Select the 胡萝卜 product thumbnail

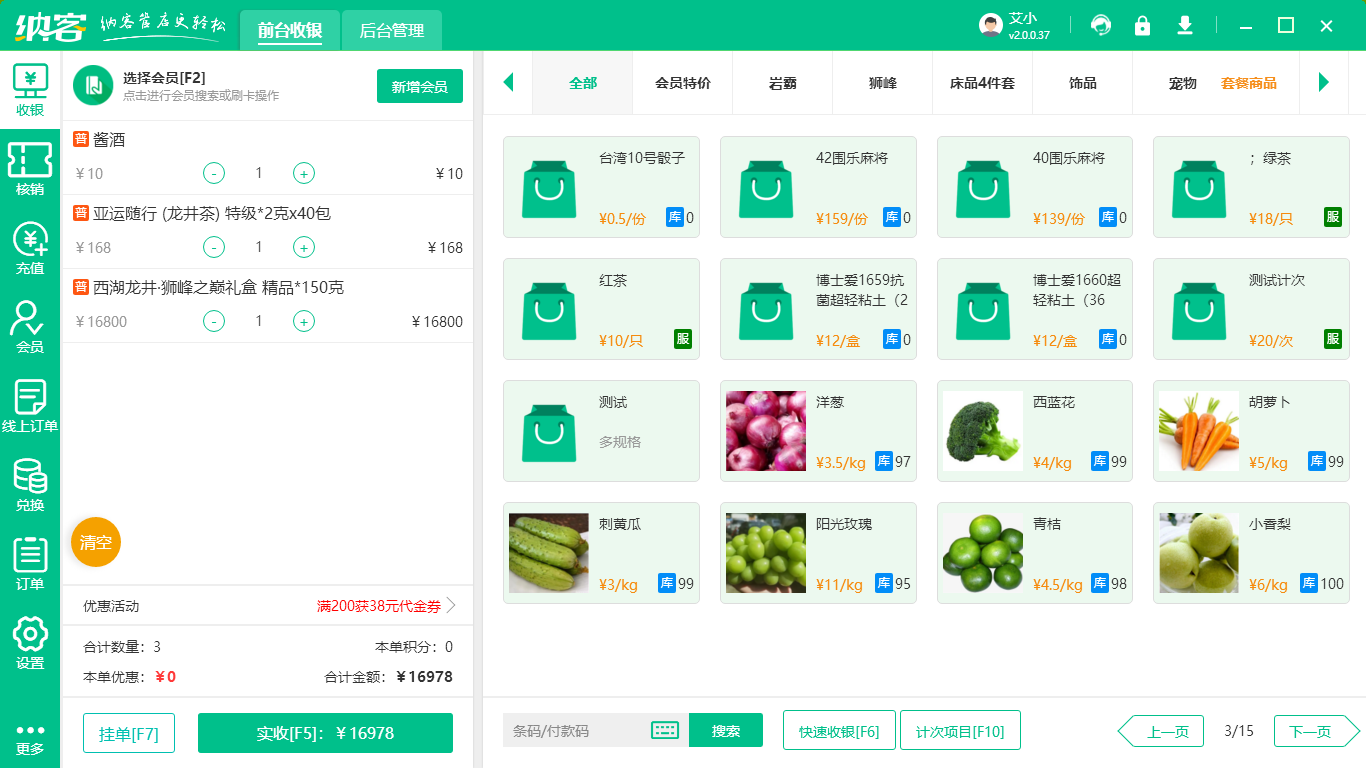click(x=1199, y=431)
